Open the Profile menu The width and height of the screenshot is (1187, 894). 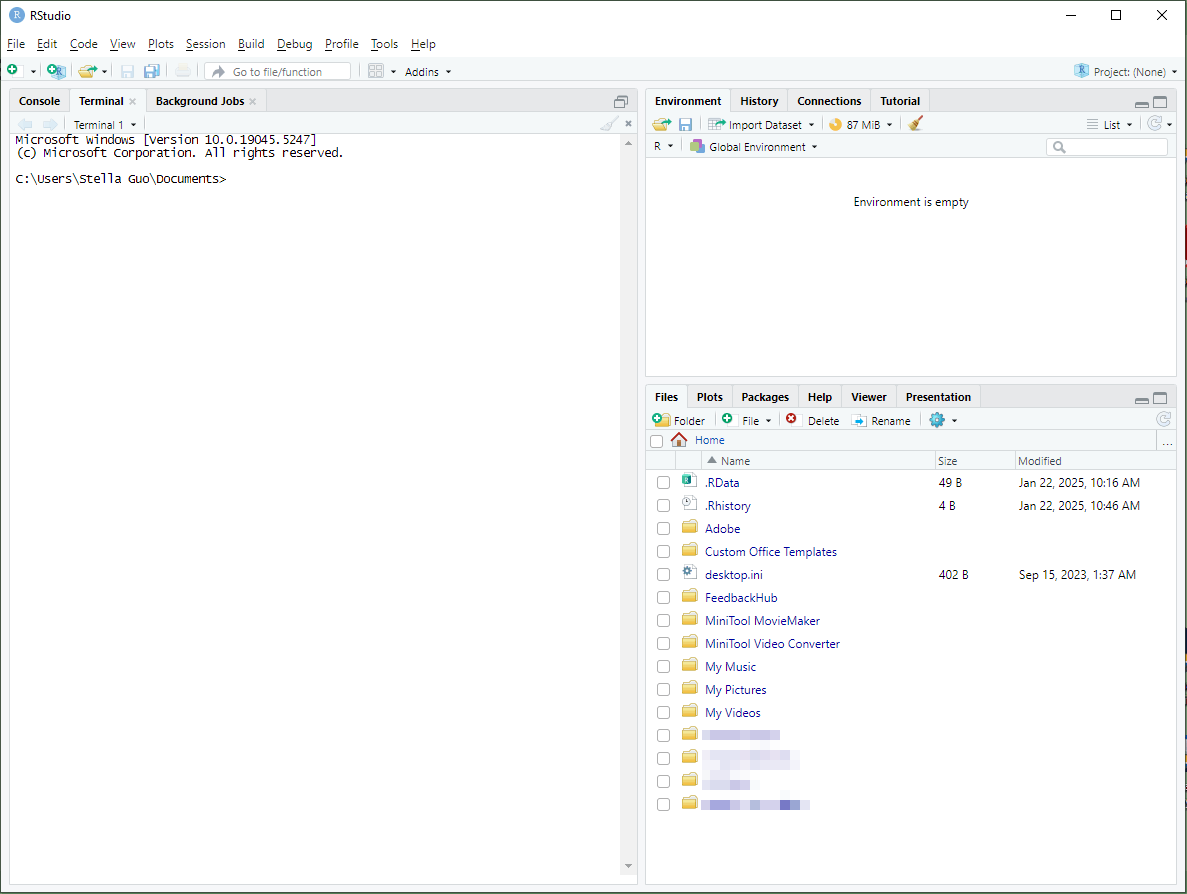(341, 44)
